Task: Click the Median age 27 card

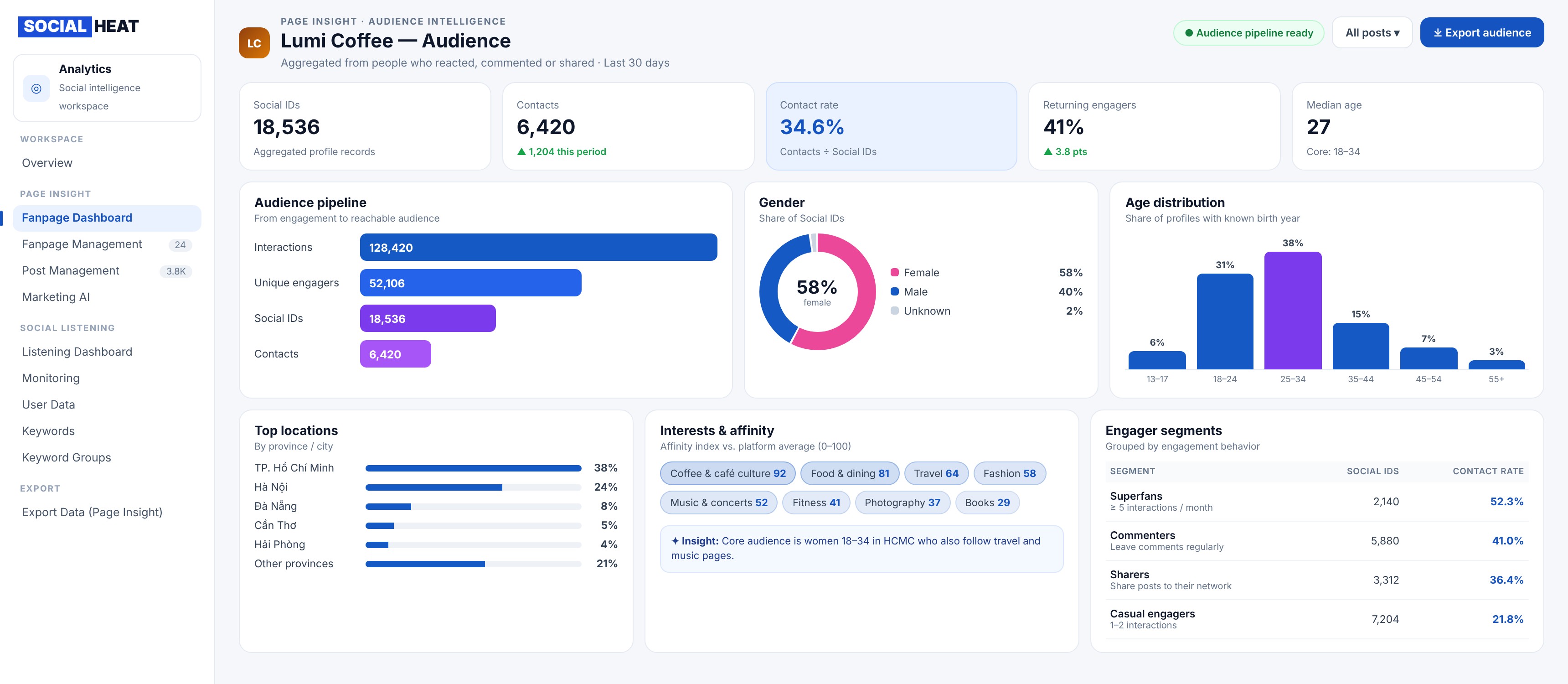Action: click(1418, 127)
